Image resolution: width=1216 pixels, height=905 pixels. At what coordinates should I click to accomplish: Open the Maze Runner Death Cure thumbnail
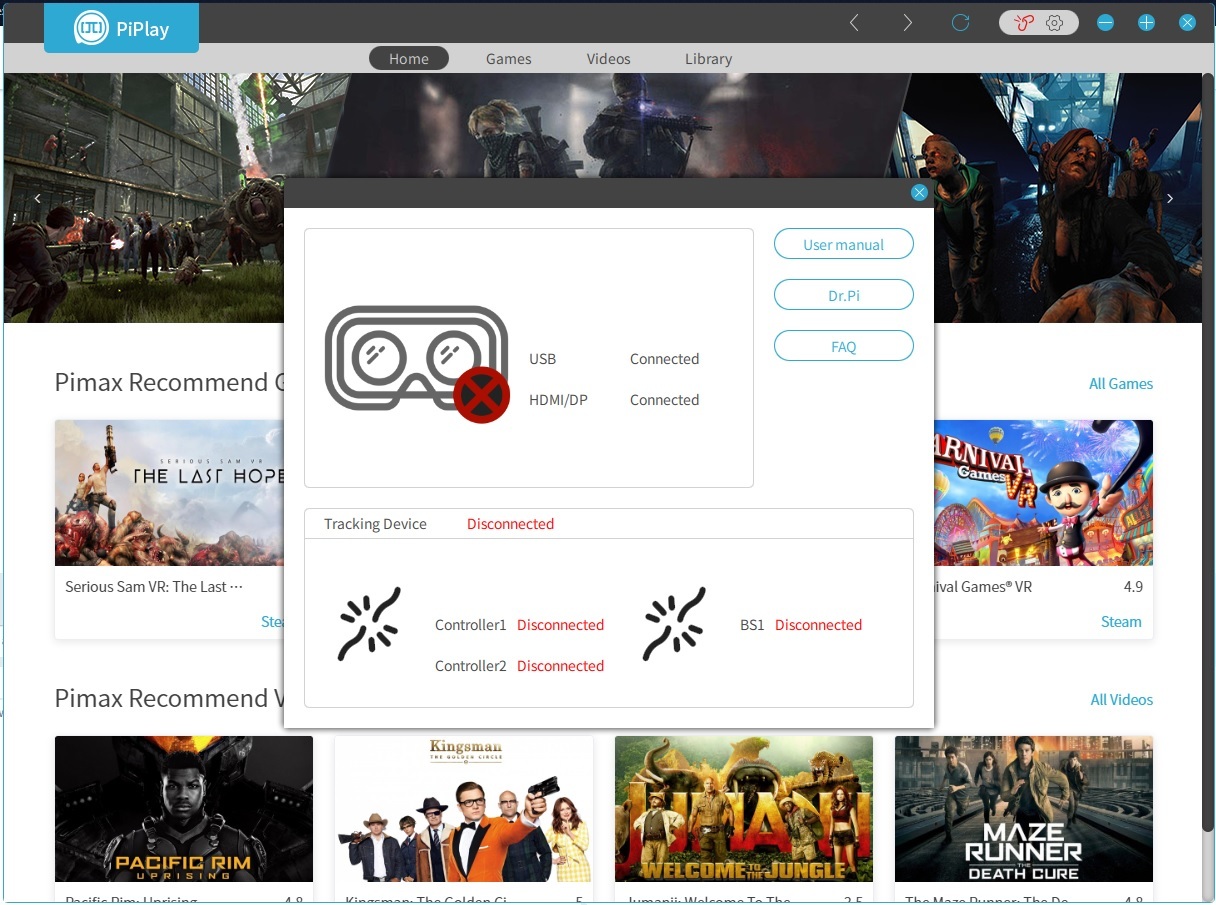1024,809
